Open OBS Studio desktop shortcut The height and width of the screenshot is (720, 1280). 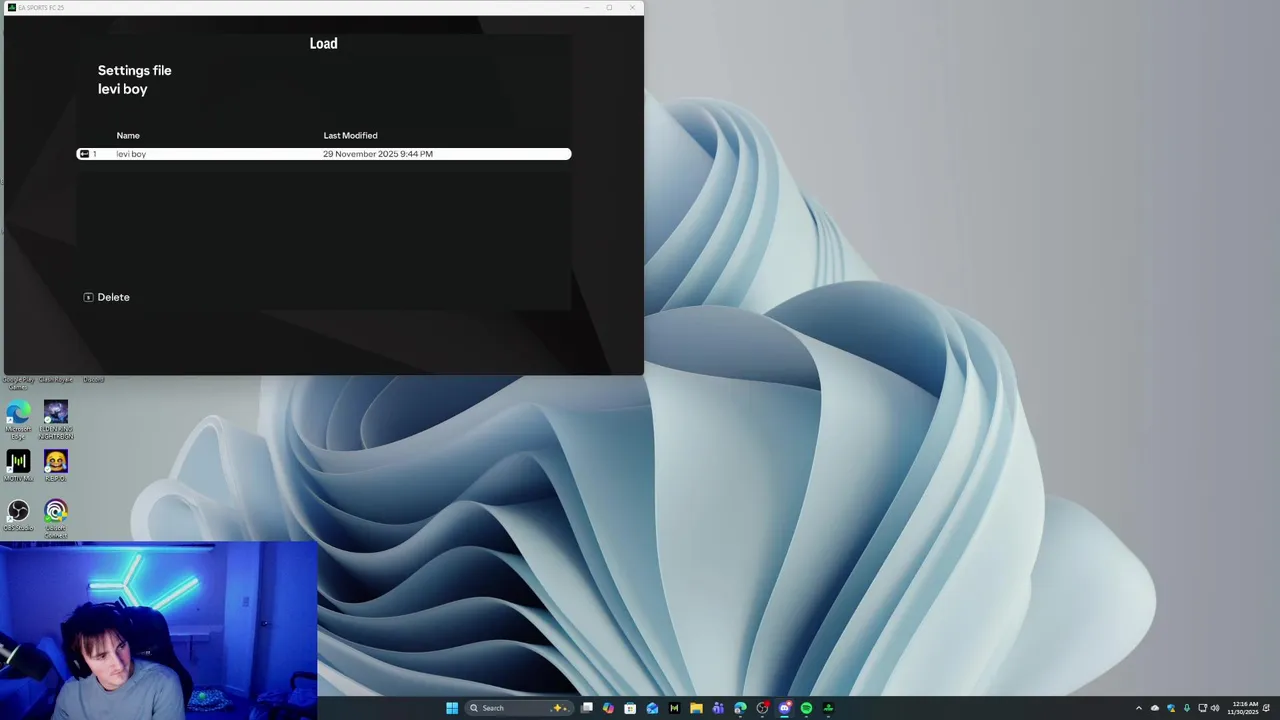[x=18, y=516]
